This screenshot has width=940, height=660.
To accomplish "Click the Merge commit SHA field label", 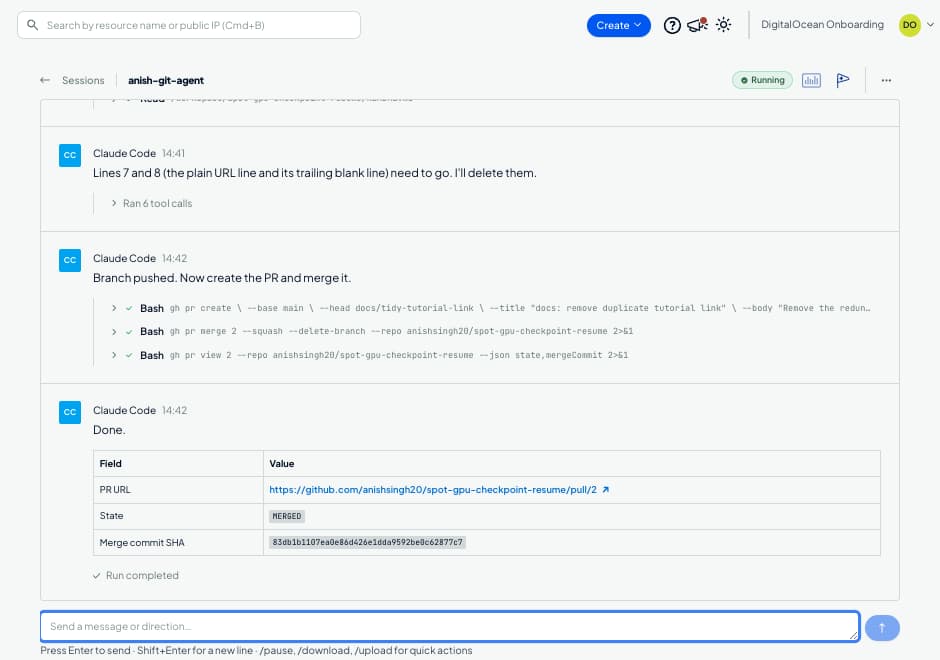I will (142, 543).
